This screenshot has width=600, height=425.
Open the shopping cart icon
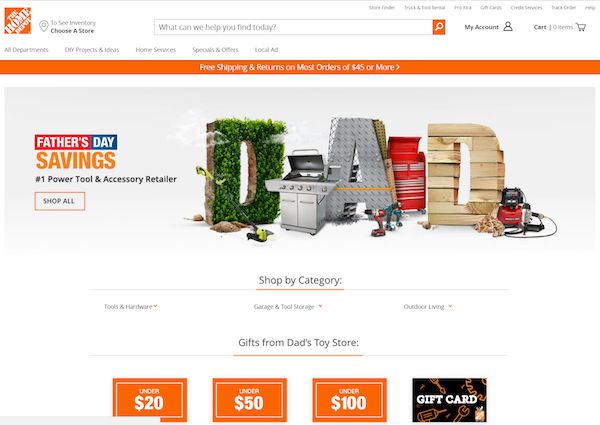pyautogui.click(x=580, y=27)
